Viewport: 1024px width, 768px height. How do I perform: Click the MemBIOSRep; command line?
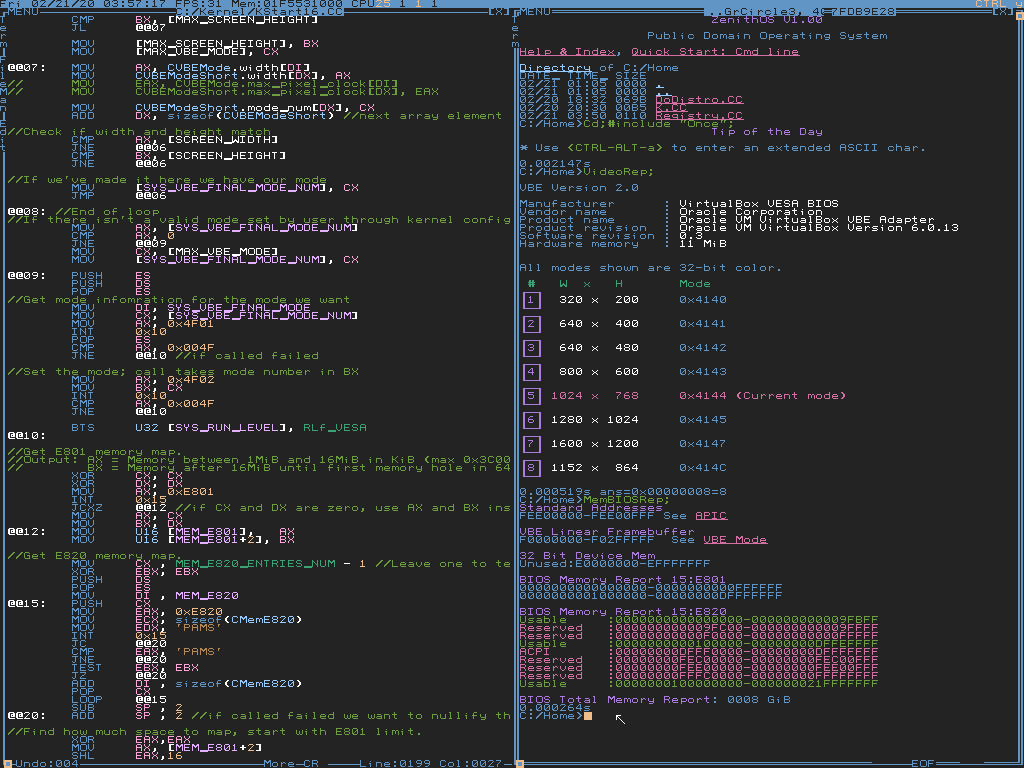pos(627,500)
